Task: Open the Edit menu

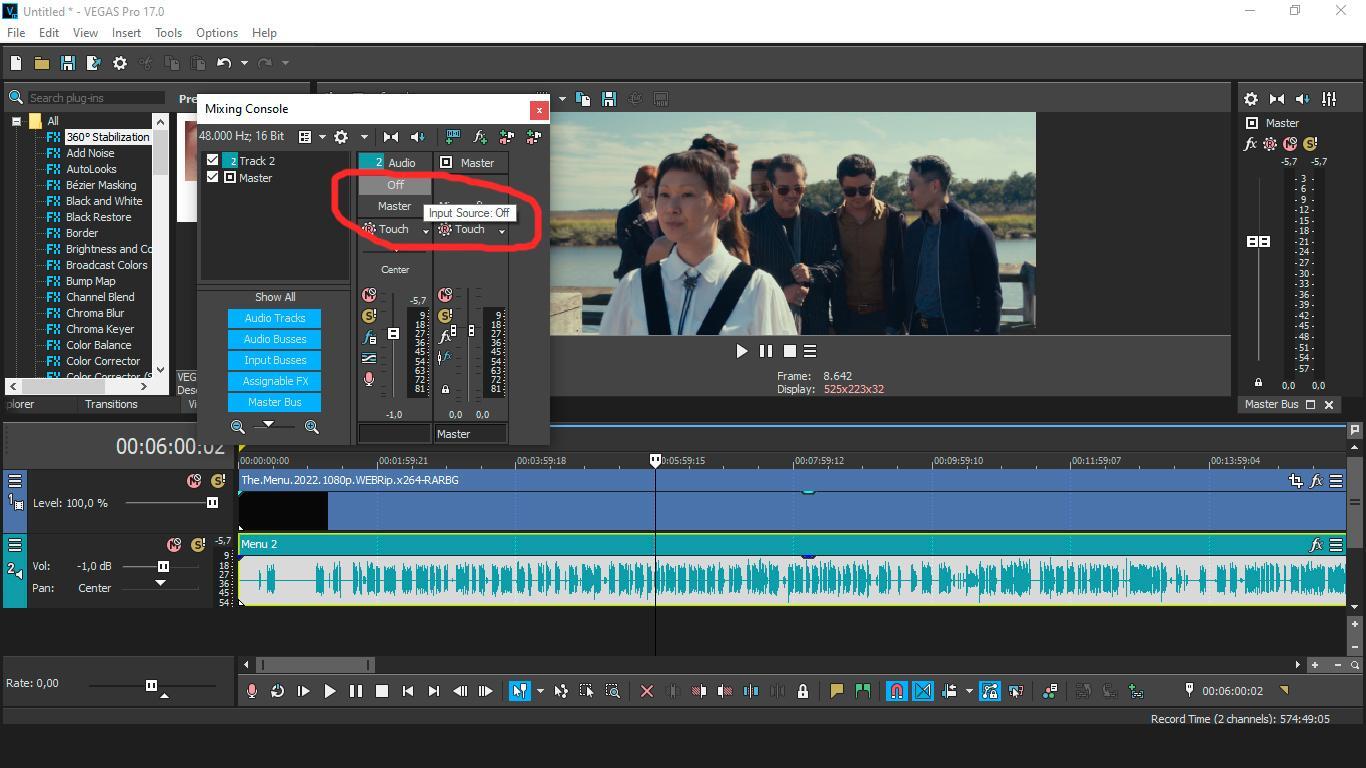Action: 49,33
